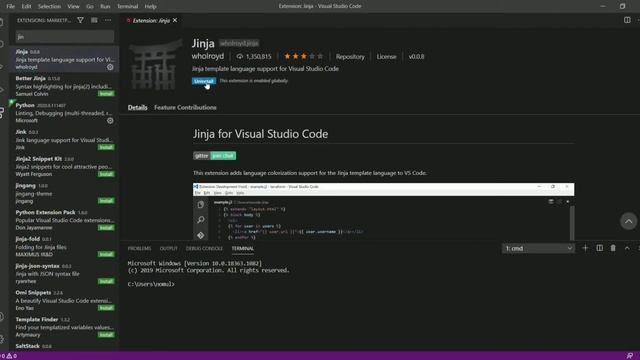Open the Extensions view in the activity bar
This screenshot has height=360, width=640.
coord(2,113)
